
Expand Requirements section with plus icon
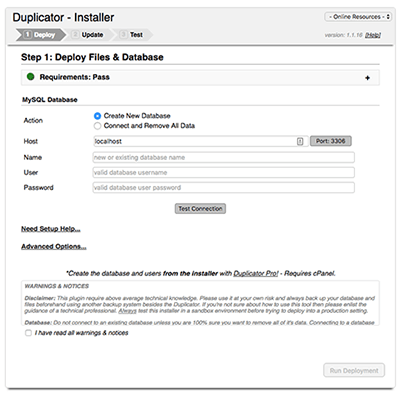pyautogui.click(x=367, y=78)
